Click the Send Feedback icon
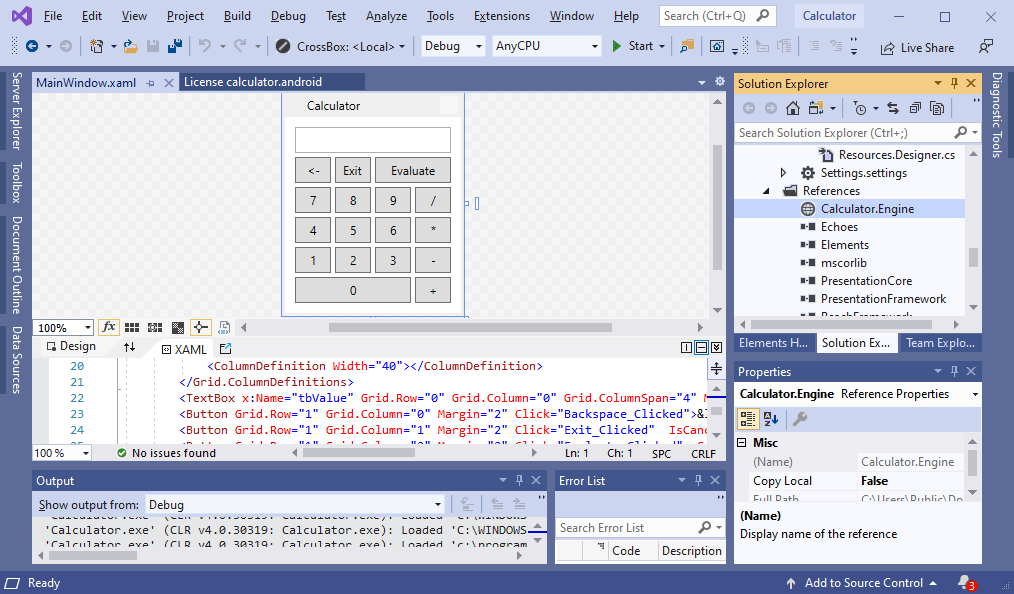Image resolution: width=1014 pixels, height=594 pixels. (986, 47)
